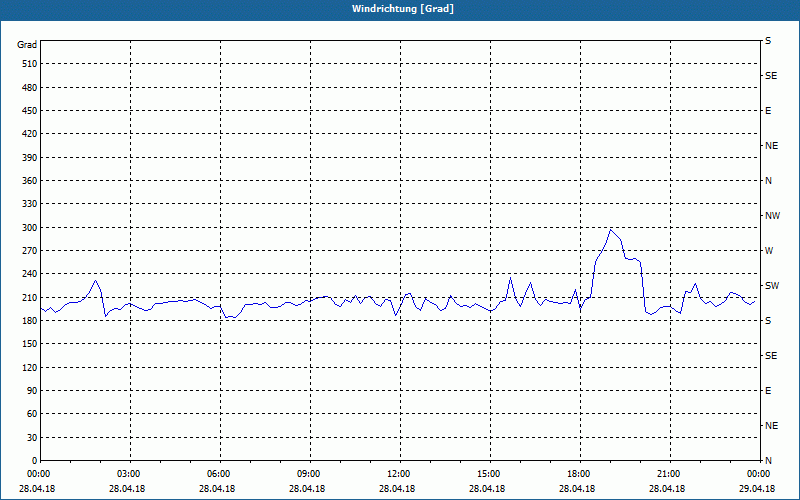
Task: Click the 60 value on the y-axis
Action: (32, 414)
